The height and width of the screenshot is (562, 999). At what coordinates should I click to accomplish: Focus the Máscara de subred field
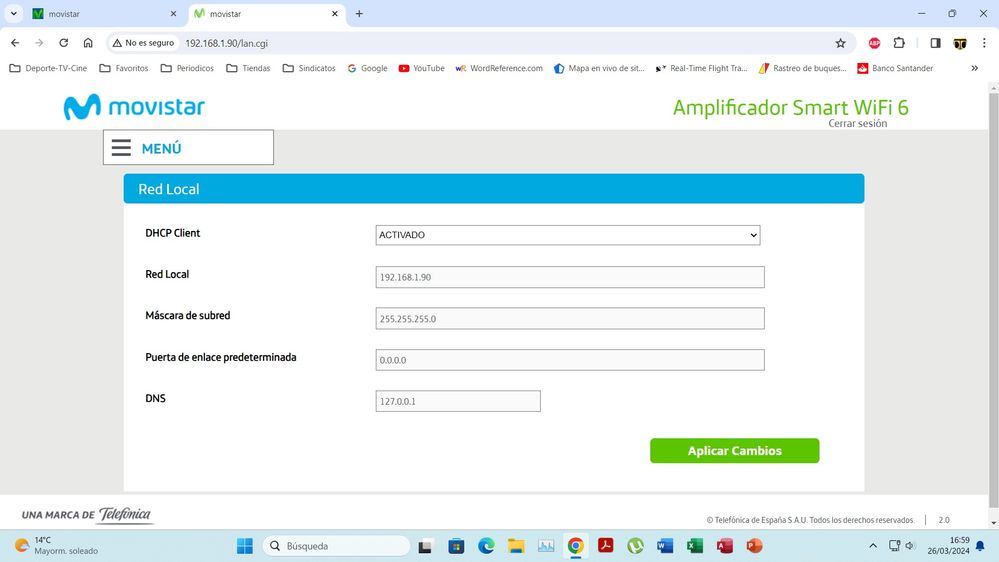tap(569, 319)
